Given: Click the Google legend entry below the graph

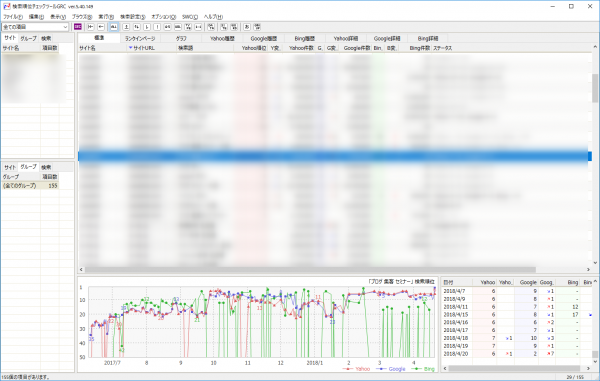Looking at the screenshot, I should click(x=391, y=369).
